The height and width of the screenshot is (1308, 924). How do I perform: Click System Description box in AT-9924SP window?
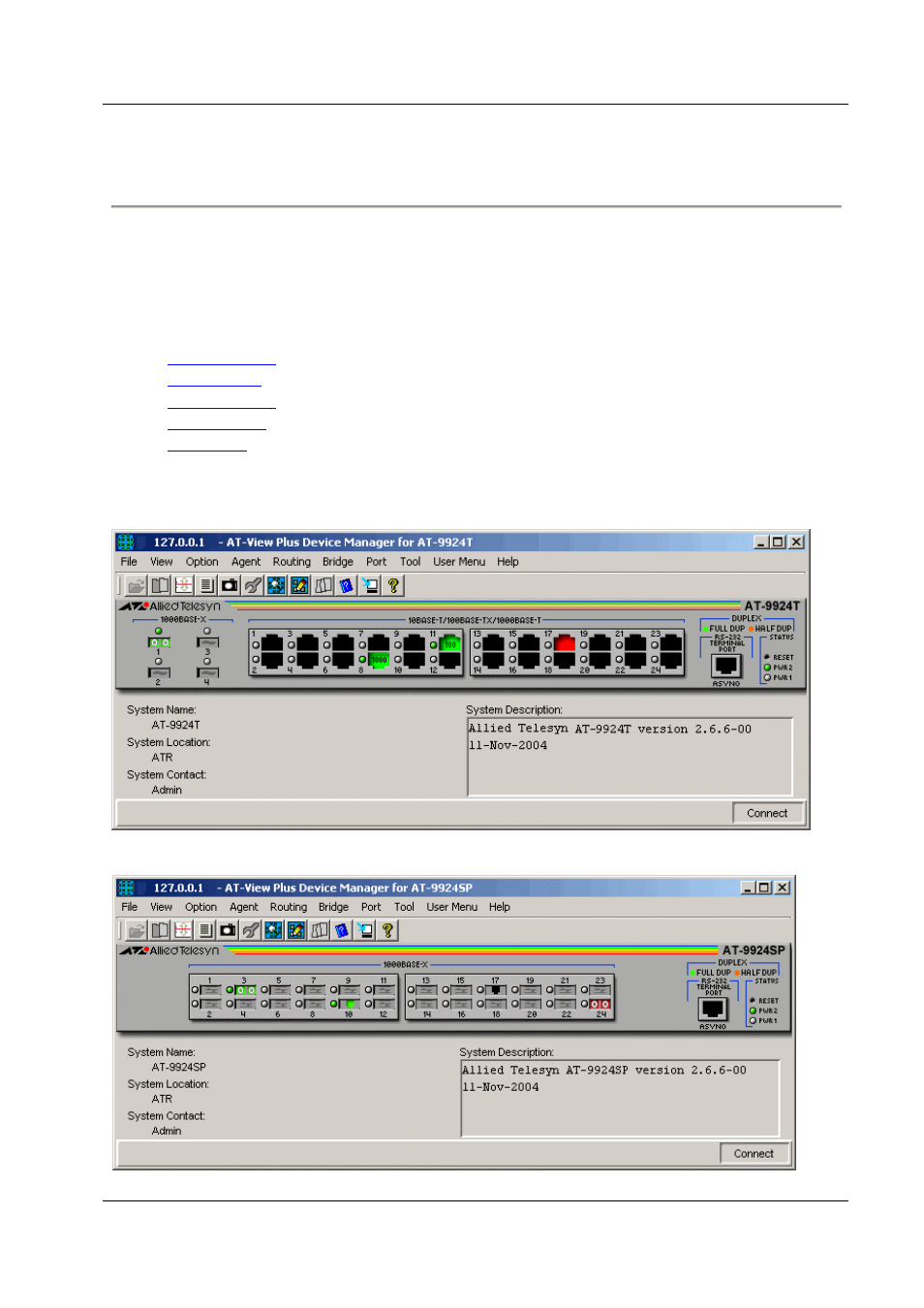tap(620, 1098)
